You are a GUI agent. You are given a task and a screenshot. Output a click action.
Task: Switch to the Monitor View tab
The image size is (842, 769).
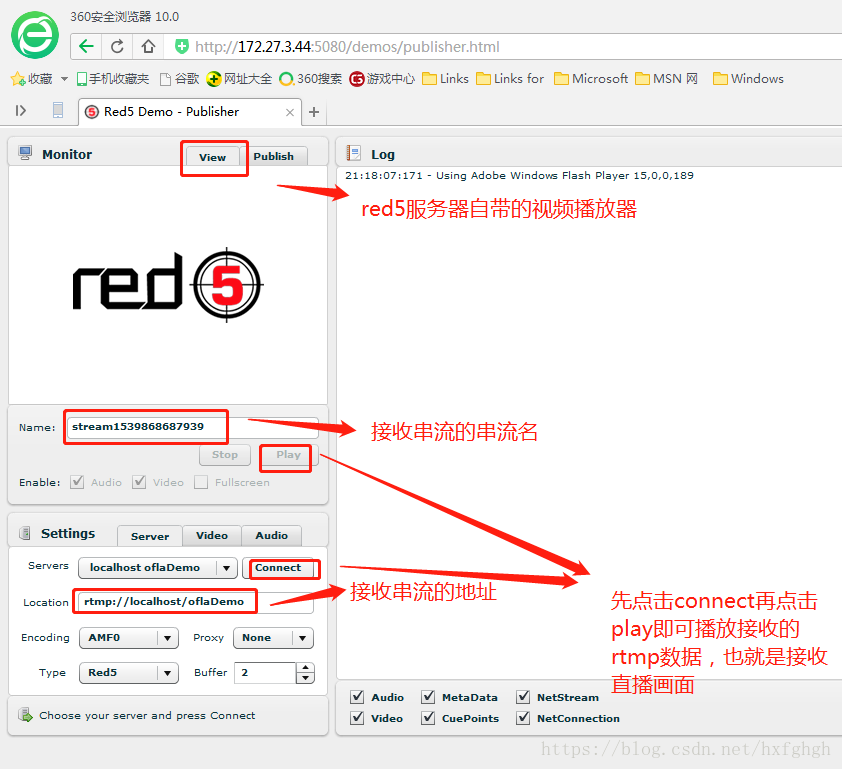click(x=213, y=157)
